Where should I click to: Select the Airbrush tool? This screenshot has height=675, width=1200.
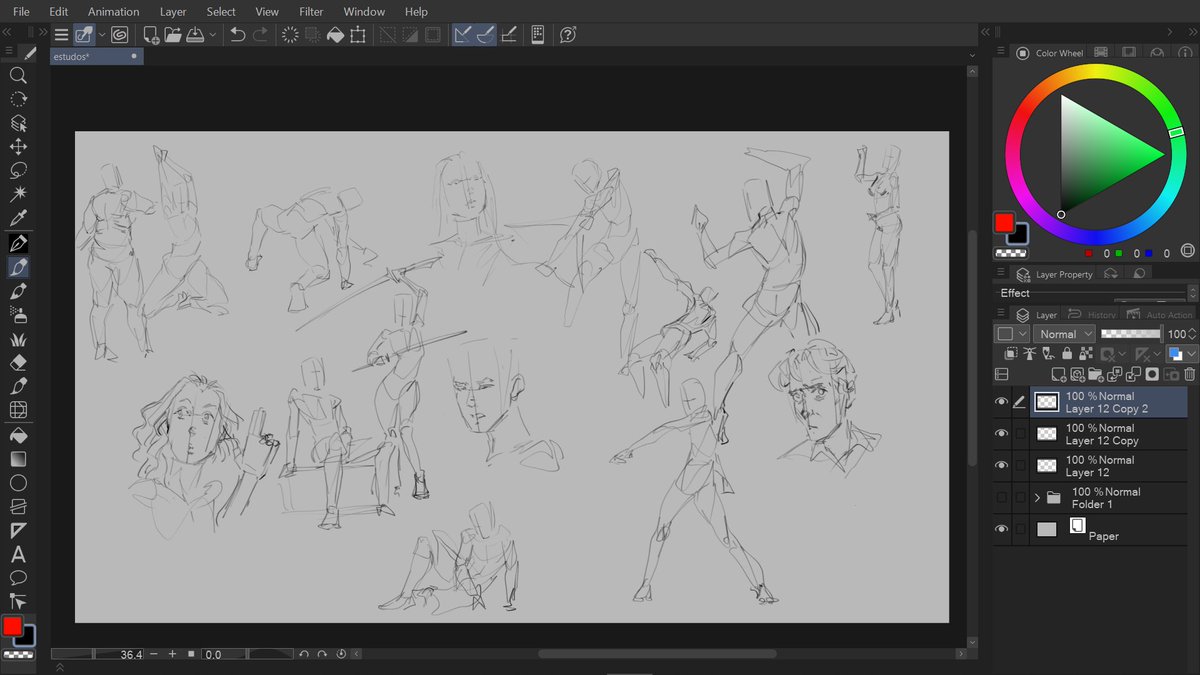point(18,314)
